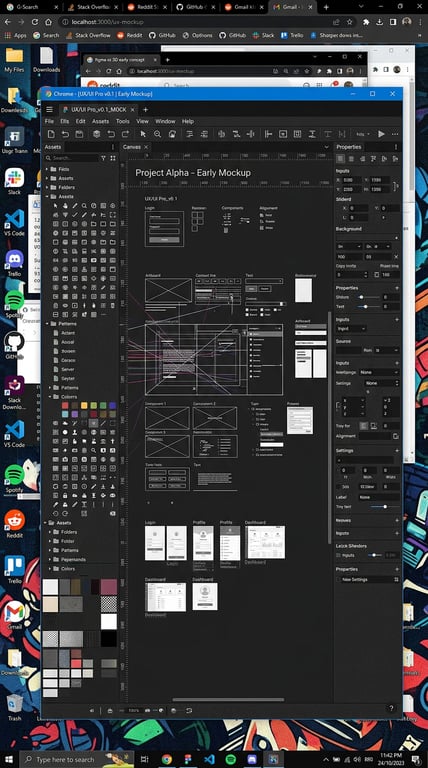The width and height of the screenshot is (428, 768).
Task: Open the Edit menu
Action: 80,121
